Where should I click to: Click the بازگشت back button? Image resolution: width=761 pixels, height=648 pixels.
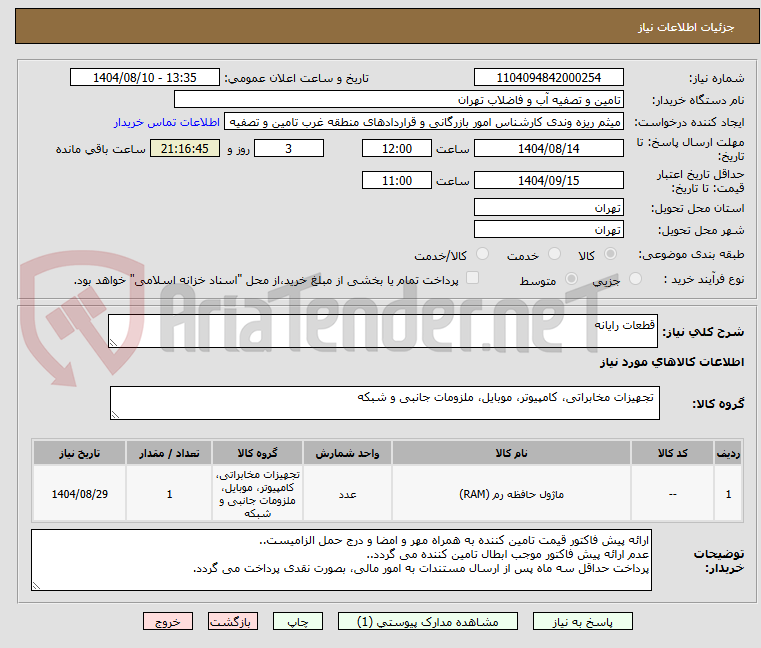coord(231,621)
